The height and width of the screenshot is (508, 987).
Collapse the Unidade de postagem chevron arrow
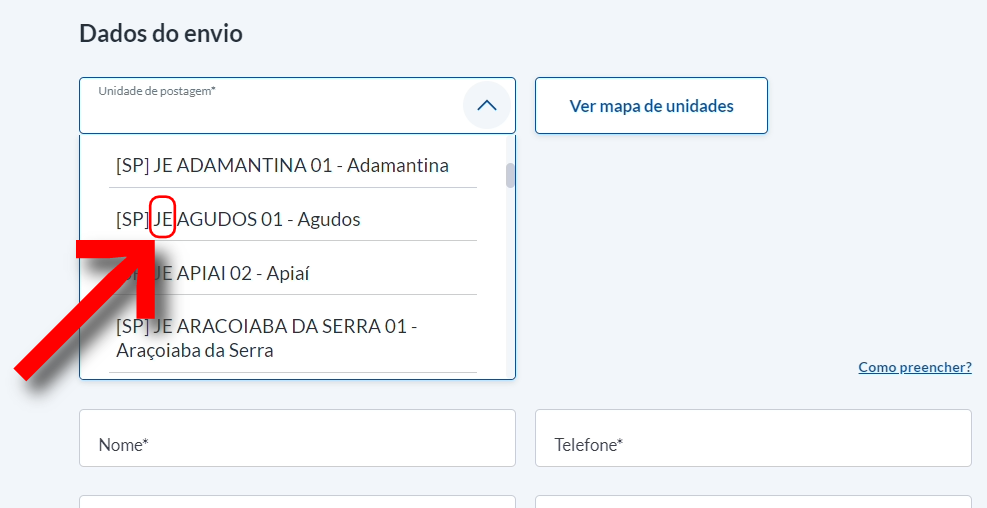pyautogui.click(x=486, y=105)
